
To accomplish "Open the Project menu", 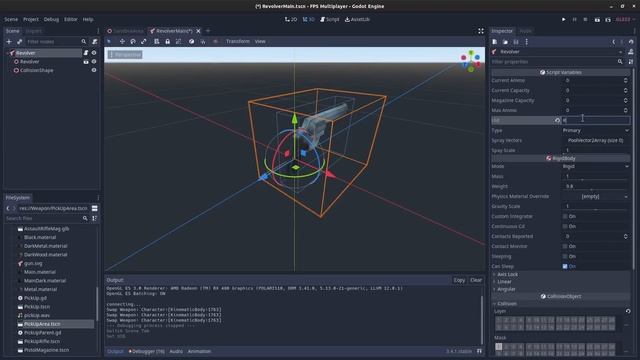I will point(31,19).
